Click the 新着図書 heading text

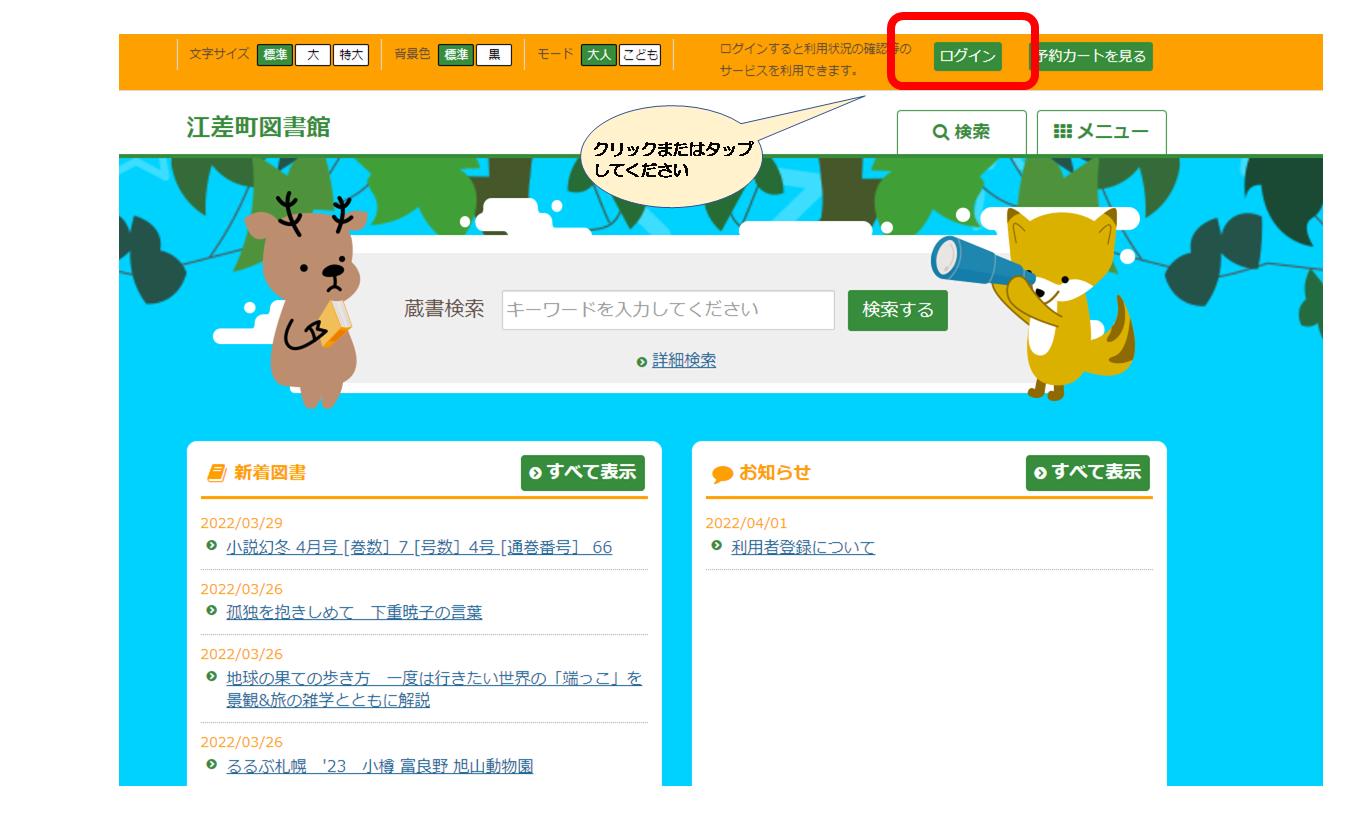(270, 473)
